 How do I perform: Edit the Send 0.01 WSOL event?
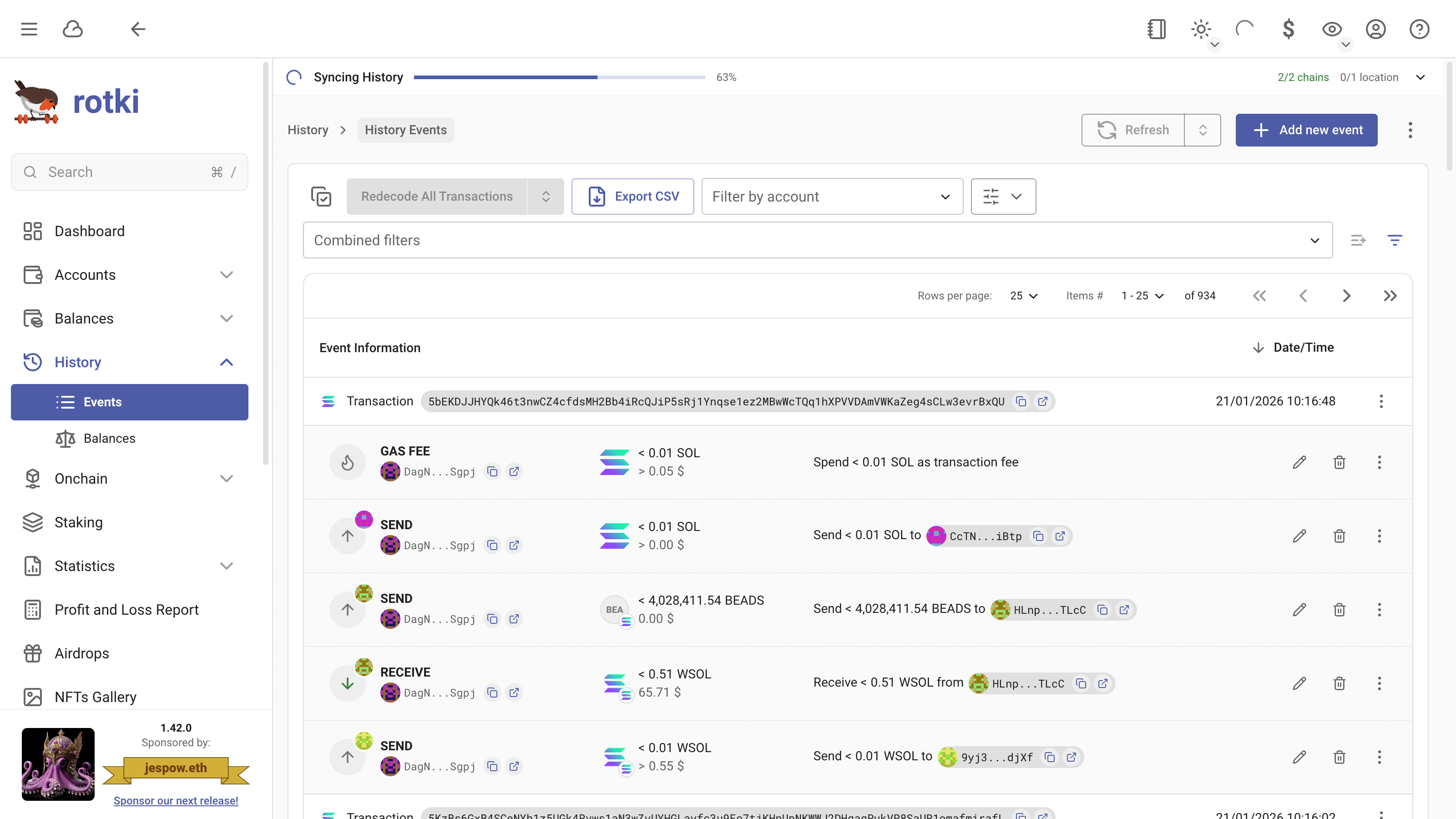point(1299,757)
